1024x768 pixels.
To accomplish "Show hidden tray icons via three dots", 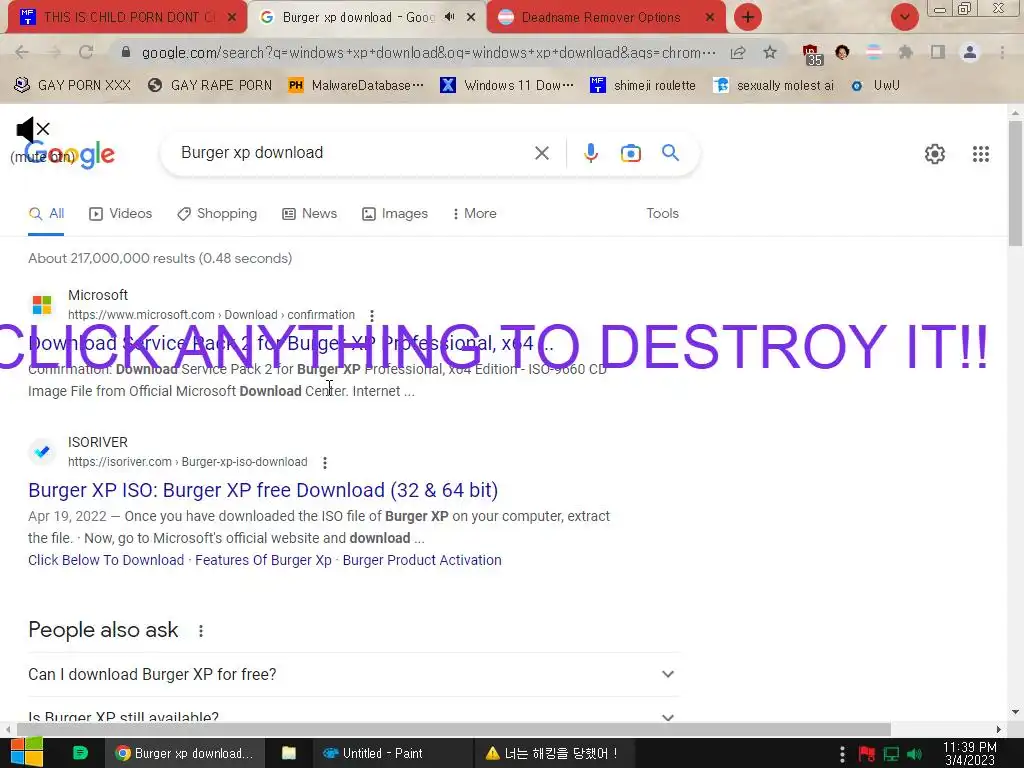I will (842, 754).
